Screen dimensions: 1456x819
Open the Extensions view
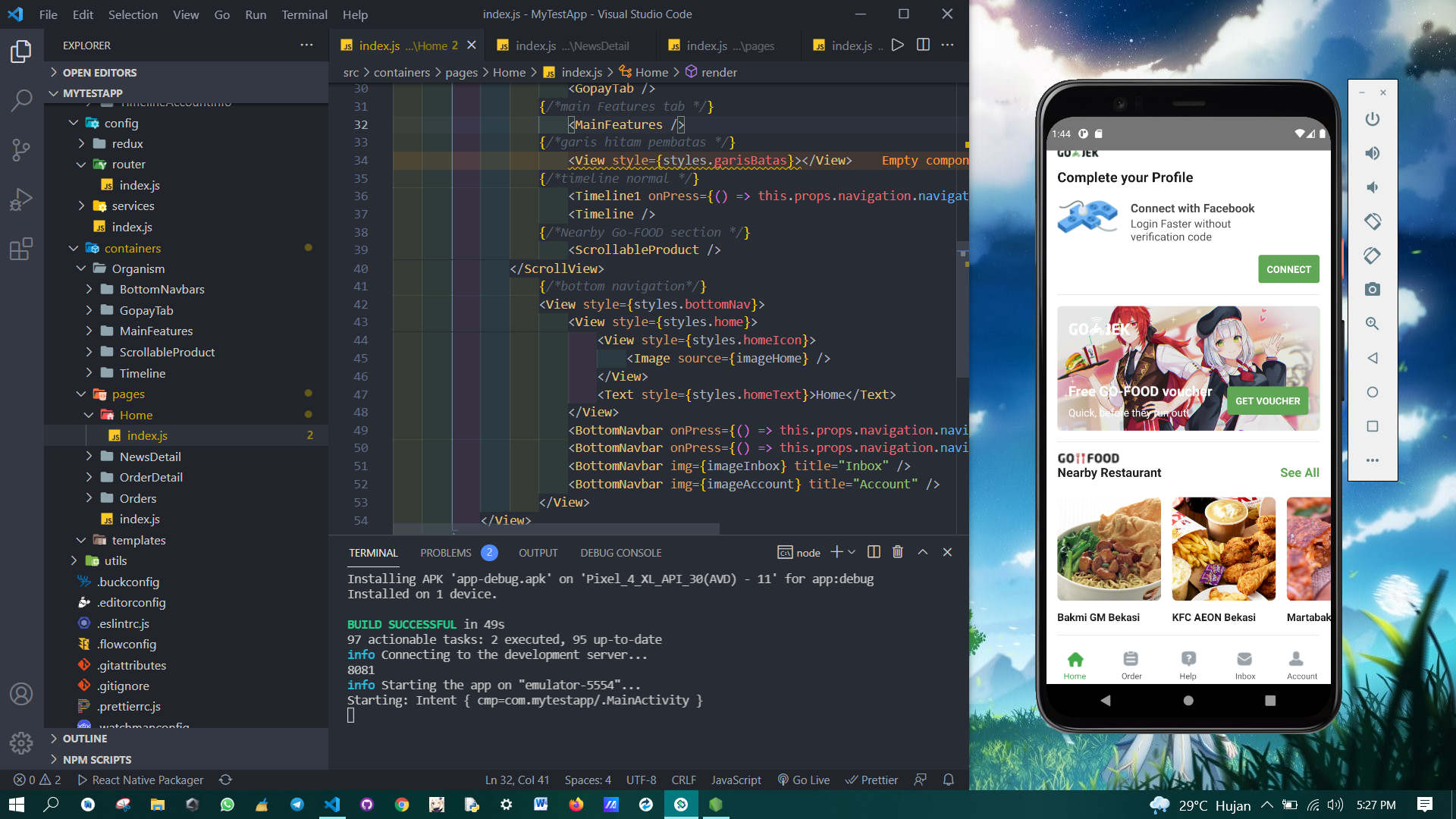coord(20,249)
